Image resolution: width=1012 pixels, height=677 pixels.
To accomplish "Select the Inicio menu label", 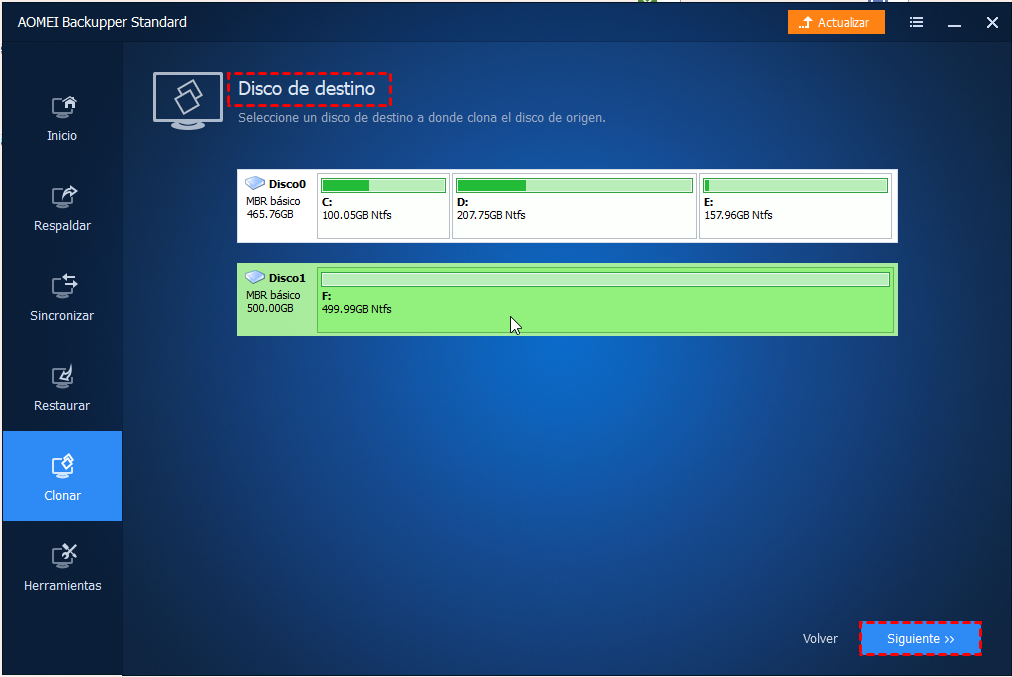I will (62, 136).
